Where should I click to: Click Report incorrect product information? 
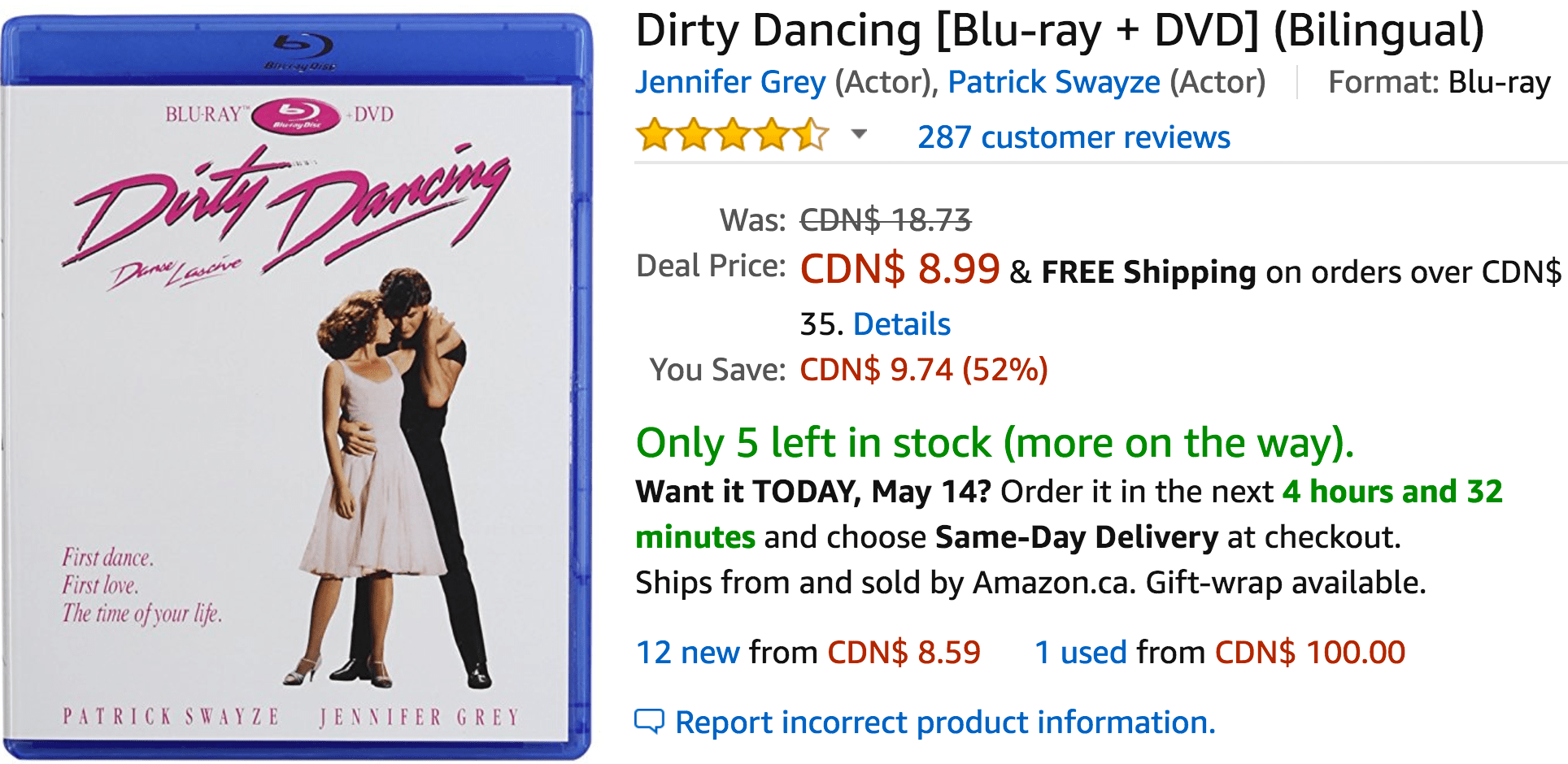coord(945,722)
